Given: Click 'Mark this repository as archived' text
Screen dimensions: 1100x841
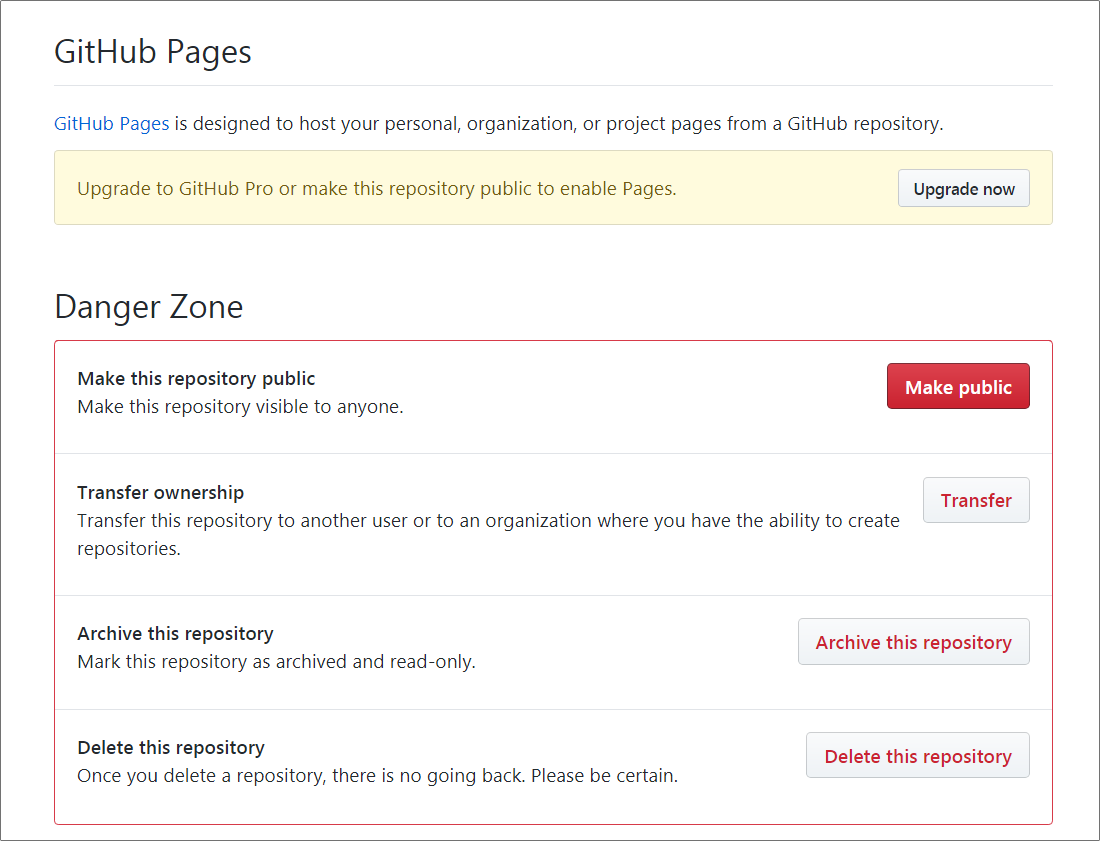Looking at the screenshot, I should [276, 661].
